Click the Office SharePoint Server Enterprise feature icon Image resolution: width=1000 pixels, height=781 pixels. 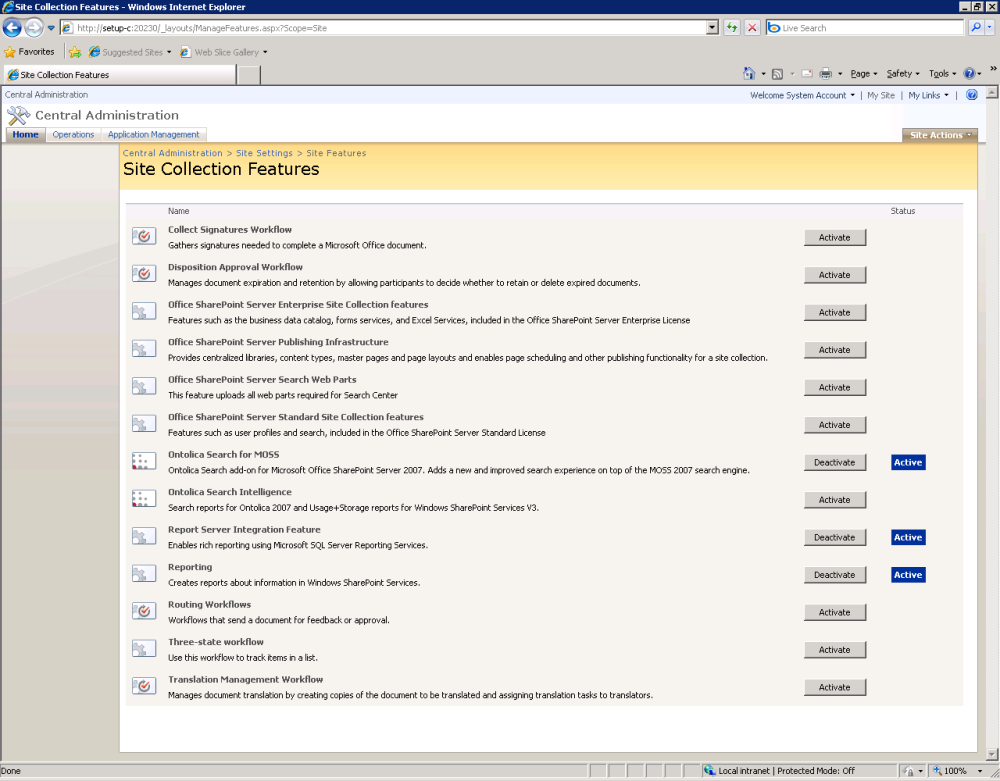(144, 312)
